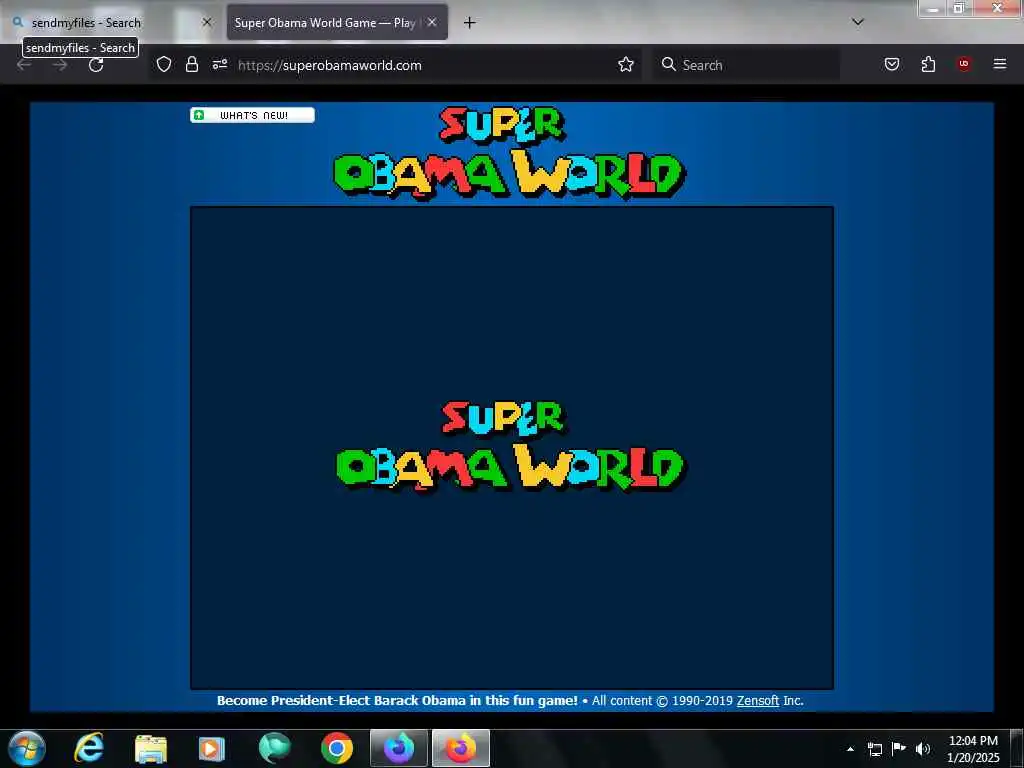1024x768 pixels.
Task: Reload the current page
Action: 96,65
